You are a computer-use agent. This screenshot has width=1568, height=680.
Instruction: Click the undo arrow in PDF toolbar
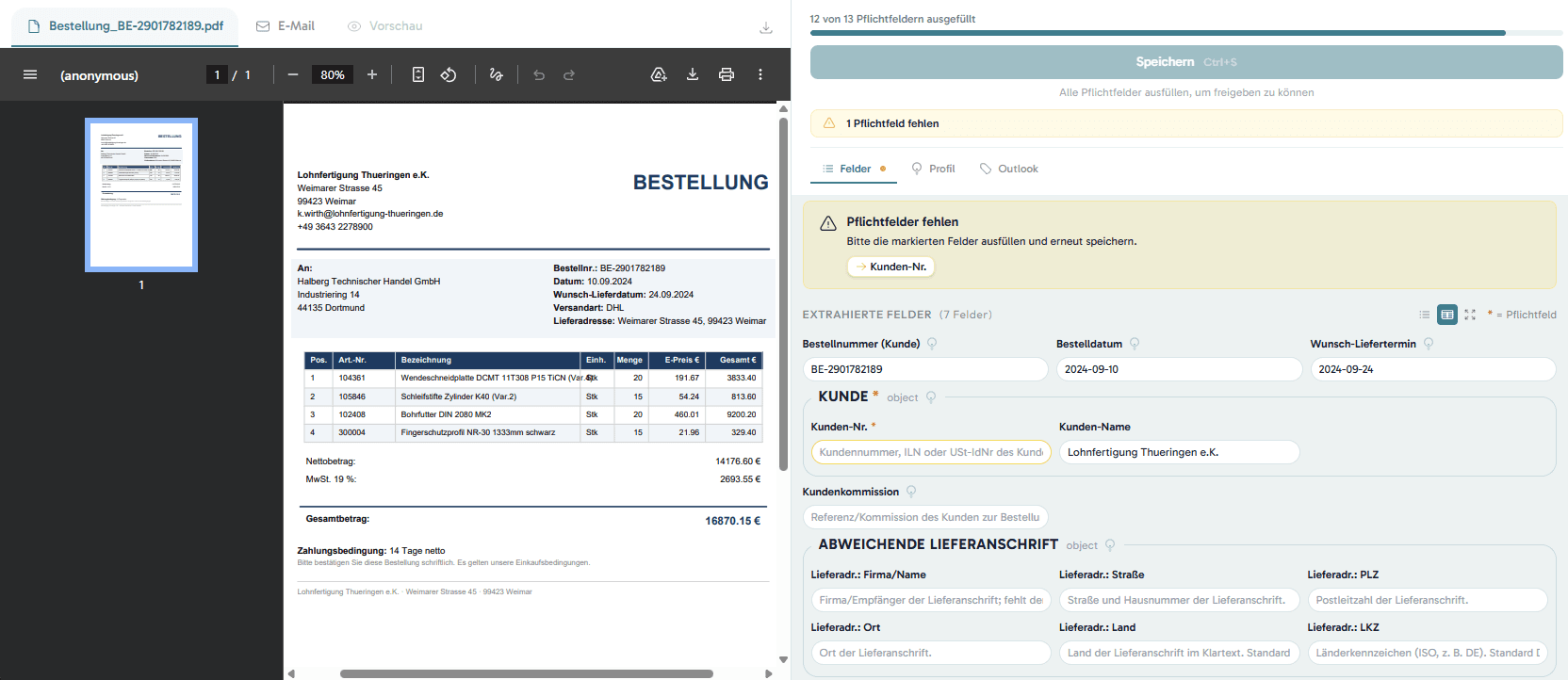[539, 74]
